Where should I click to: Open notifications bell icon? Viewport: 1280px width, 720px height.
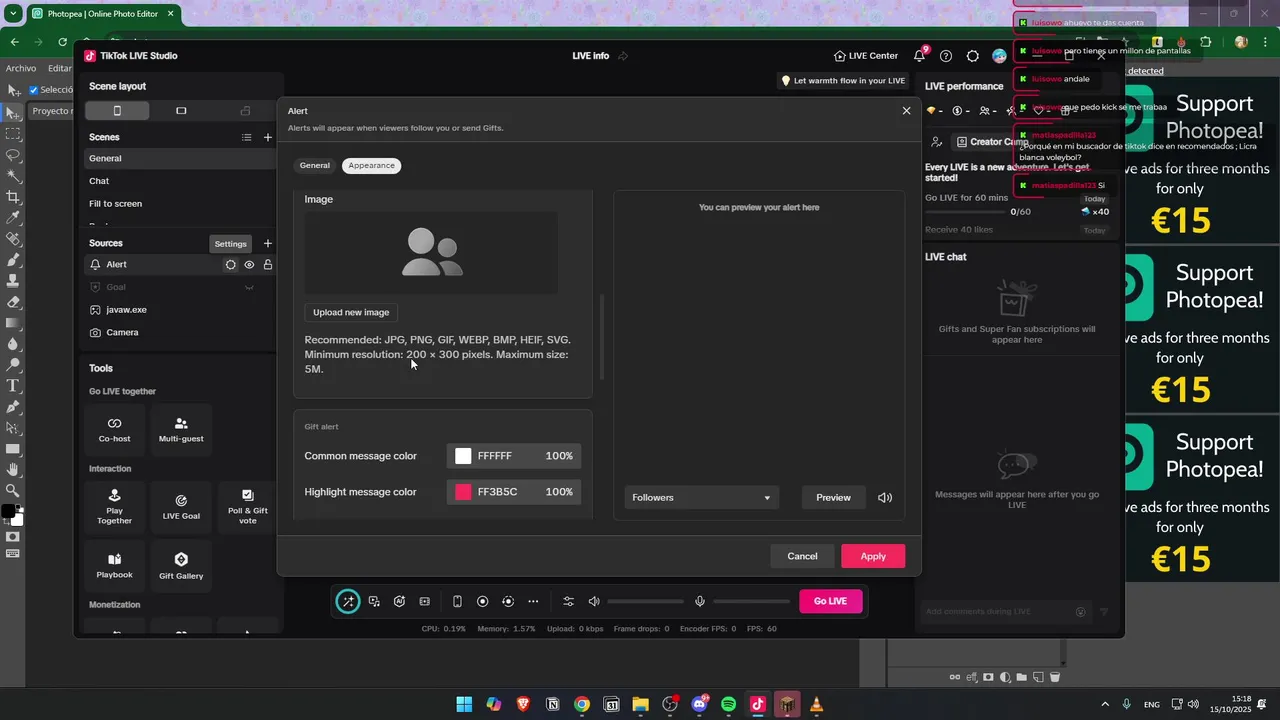[x=920, y=56]
